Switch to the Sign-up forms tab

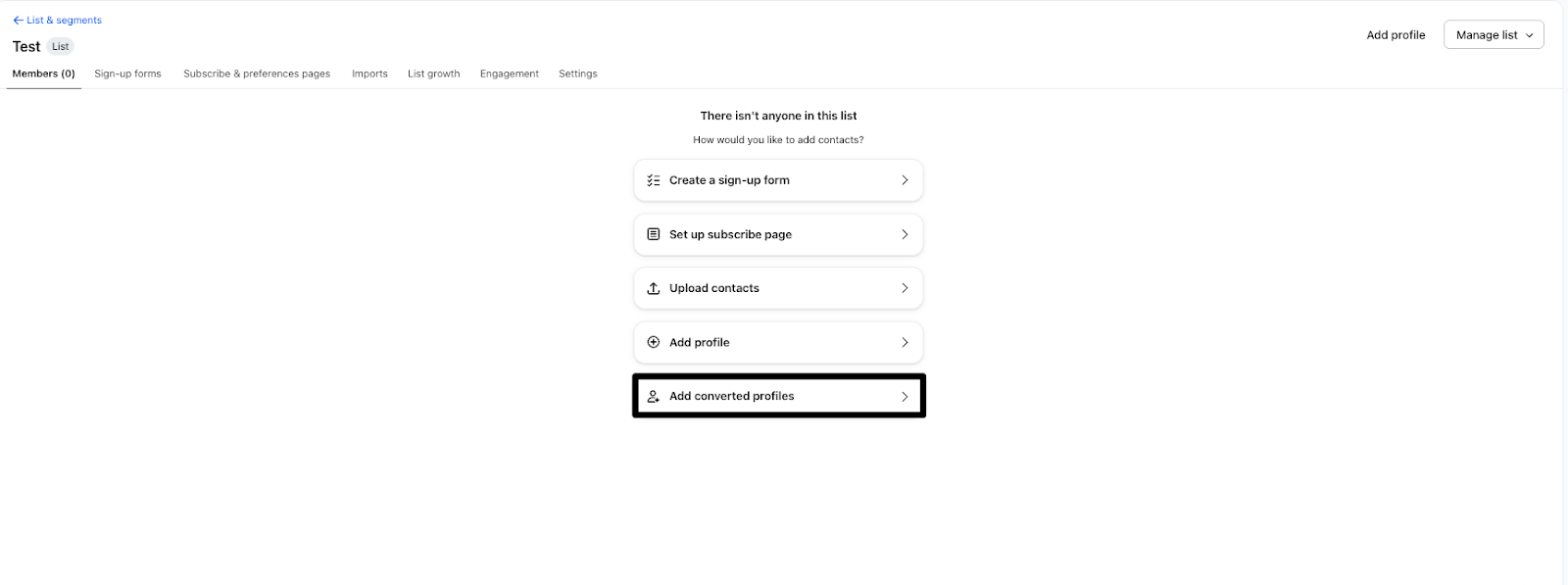tap(127, 73)
